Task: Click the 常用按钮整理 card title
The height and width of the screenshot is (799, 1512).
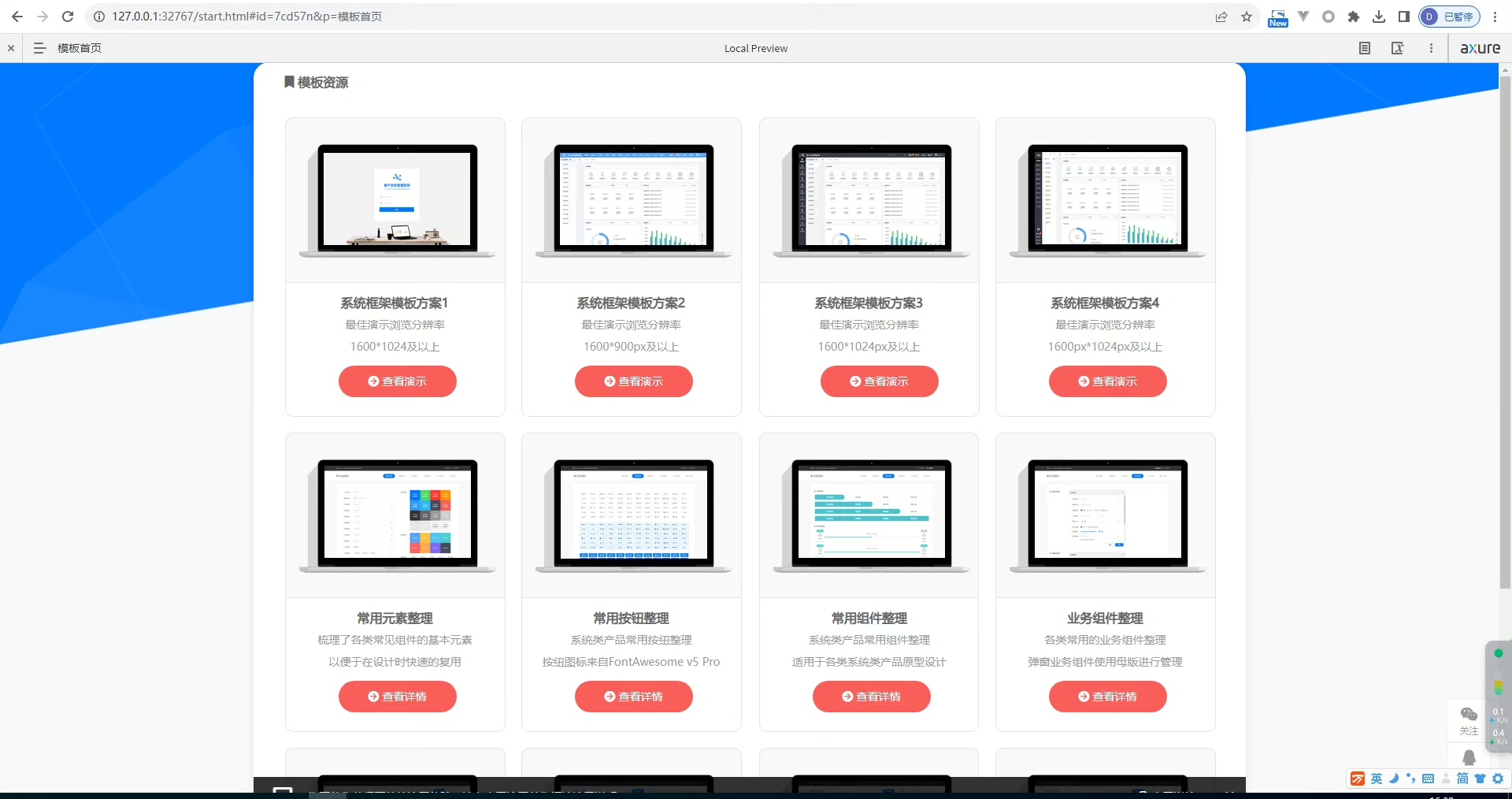Action: (x=631, y=619)
